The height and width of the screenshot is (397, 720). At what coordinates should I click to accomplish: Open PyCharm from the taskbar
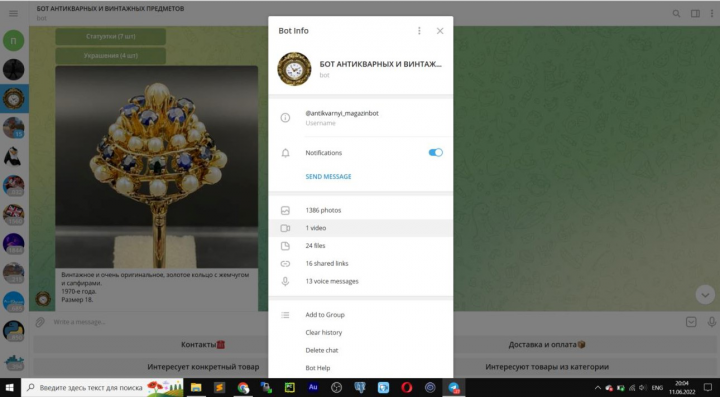(290, 388)
